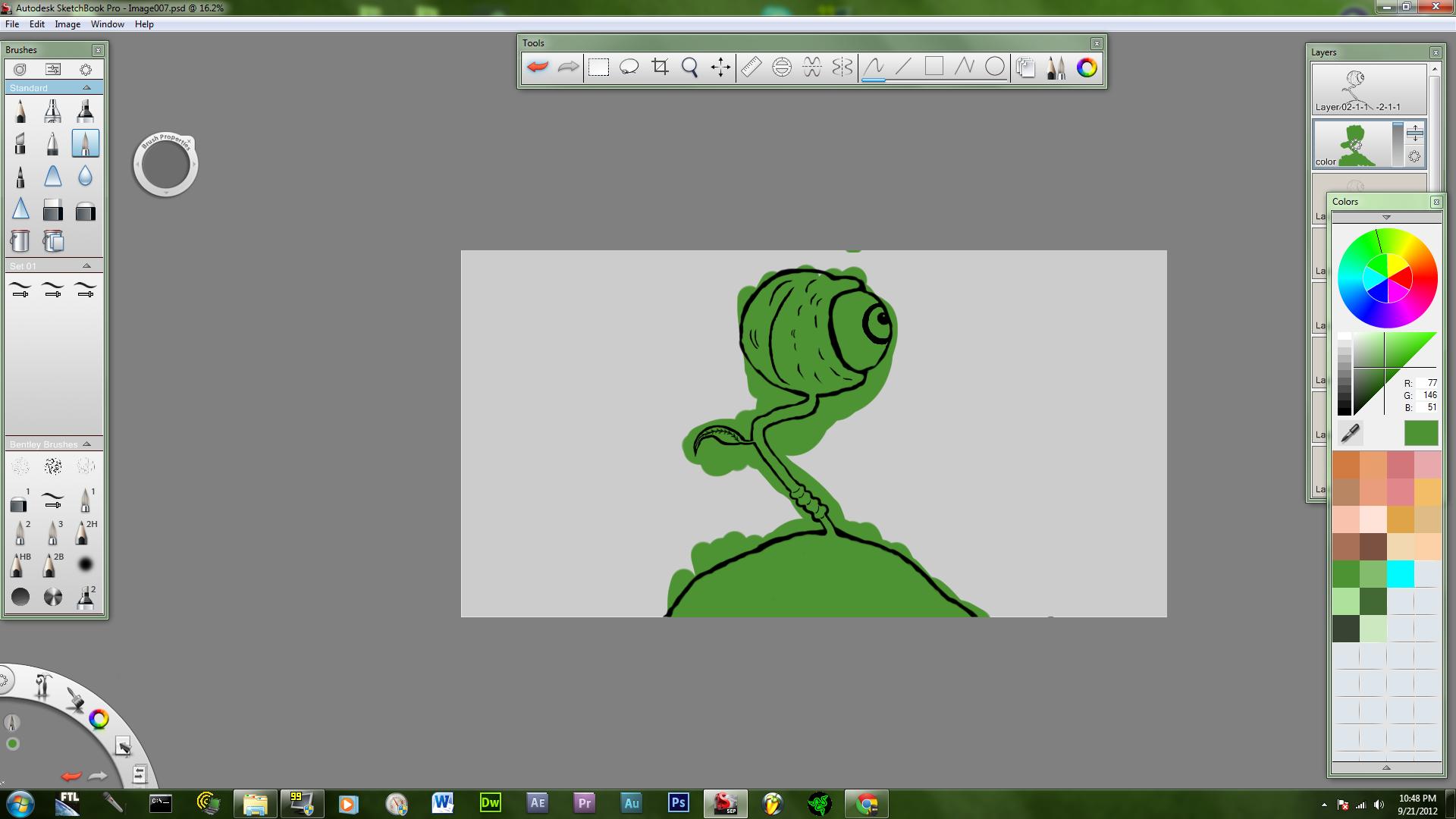Open the Edit menu
This screenshot has width=1456, height=819.
coord(37,24)
